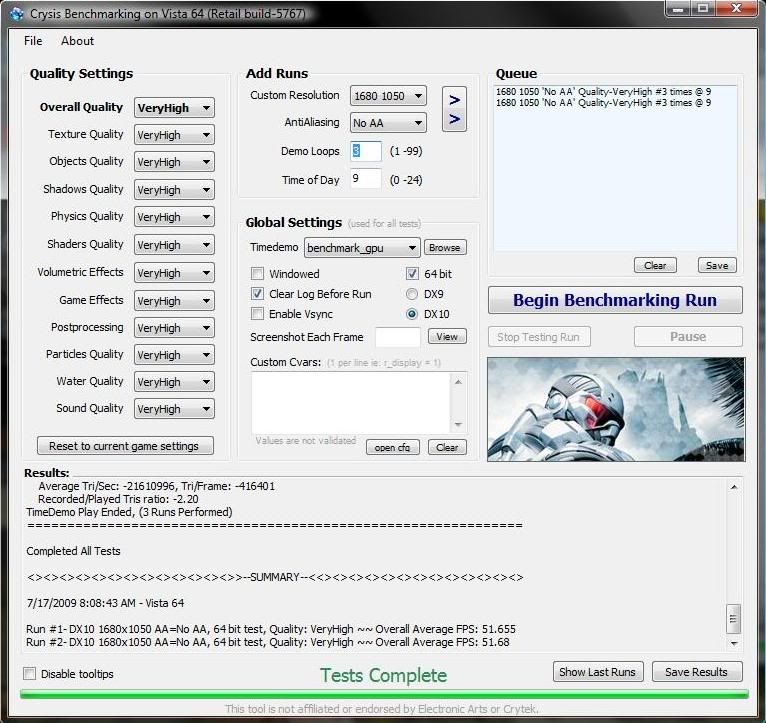Click the Crysis nanosuit preview image
Screen dimensions: 766x723
click(616, 408)
